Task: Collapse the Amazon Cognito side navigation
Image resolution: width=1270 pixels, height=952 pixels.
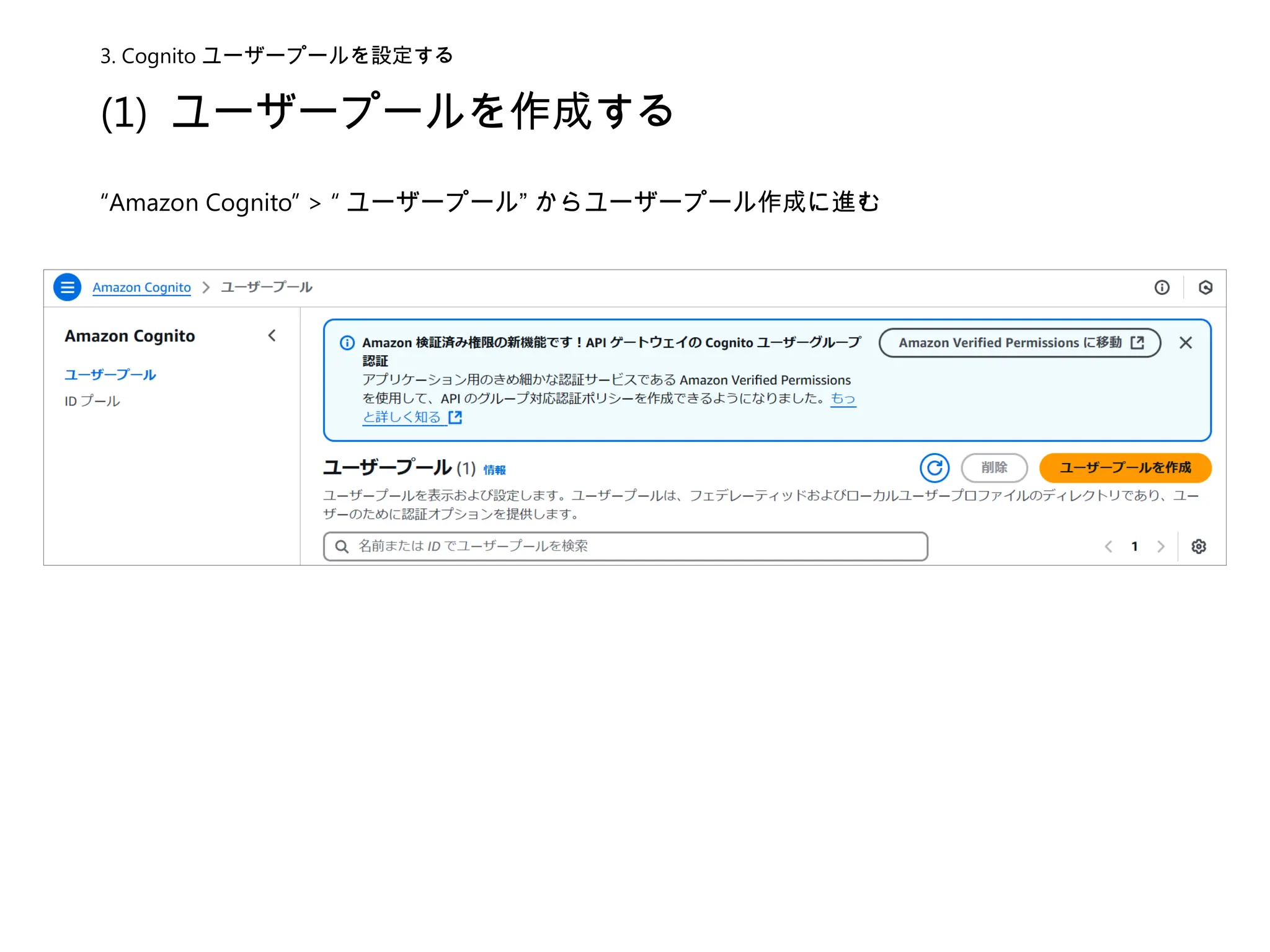Action: tap(272, 335)
